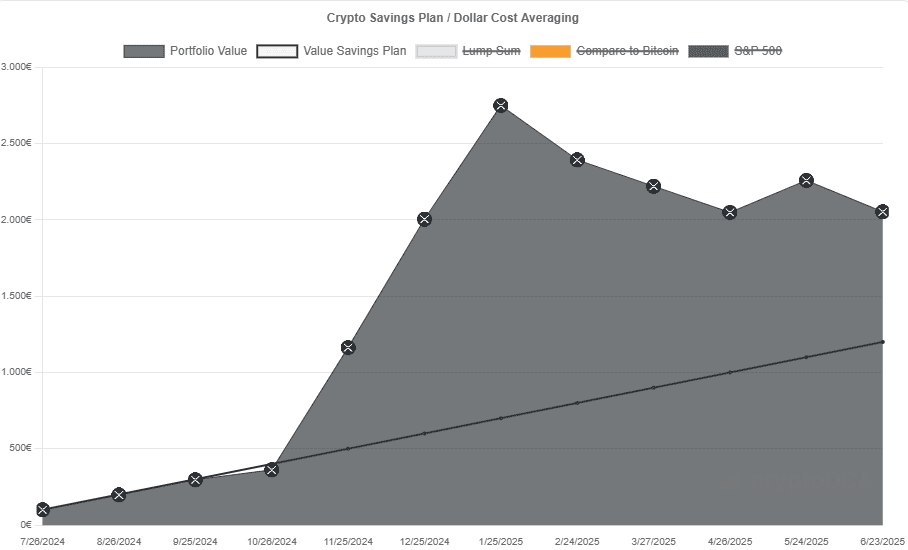Click the 500€ y-axis label
Image resolution: width=908 pixels, height=550 pixels.
pos(21,448)
